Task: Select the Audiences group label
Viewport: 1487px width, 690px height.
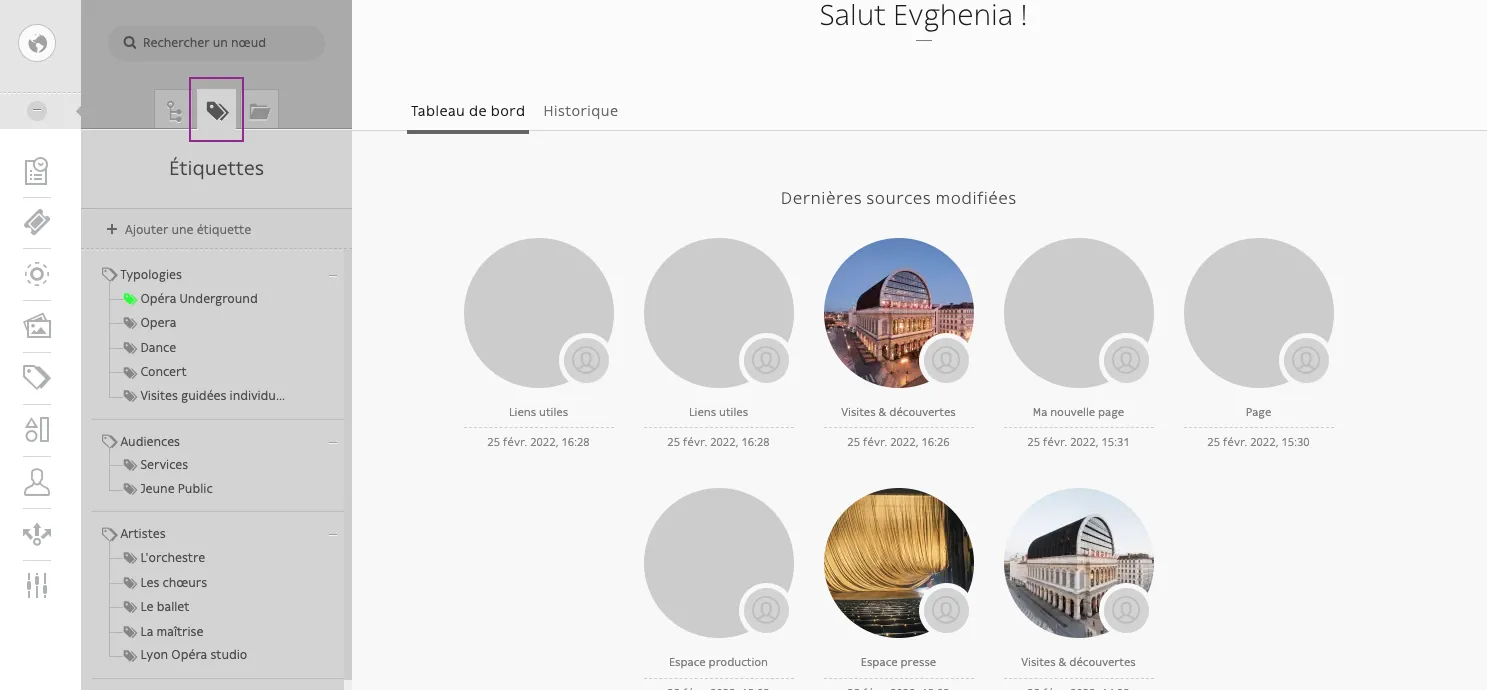Action: click(150, 441)
